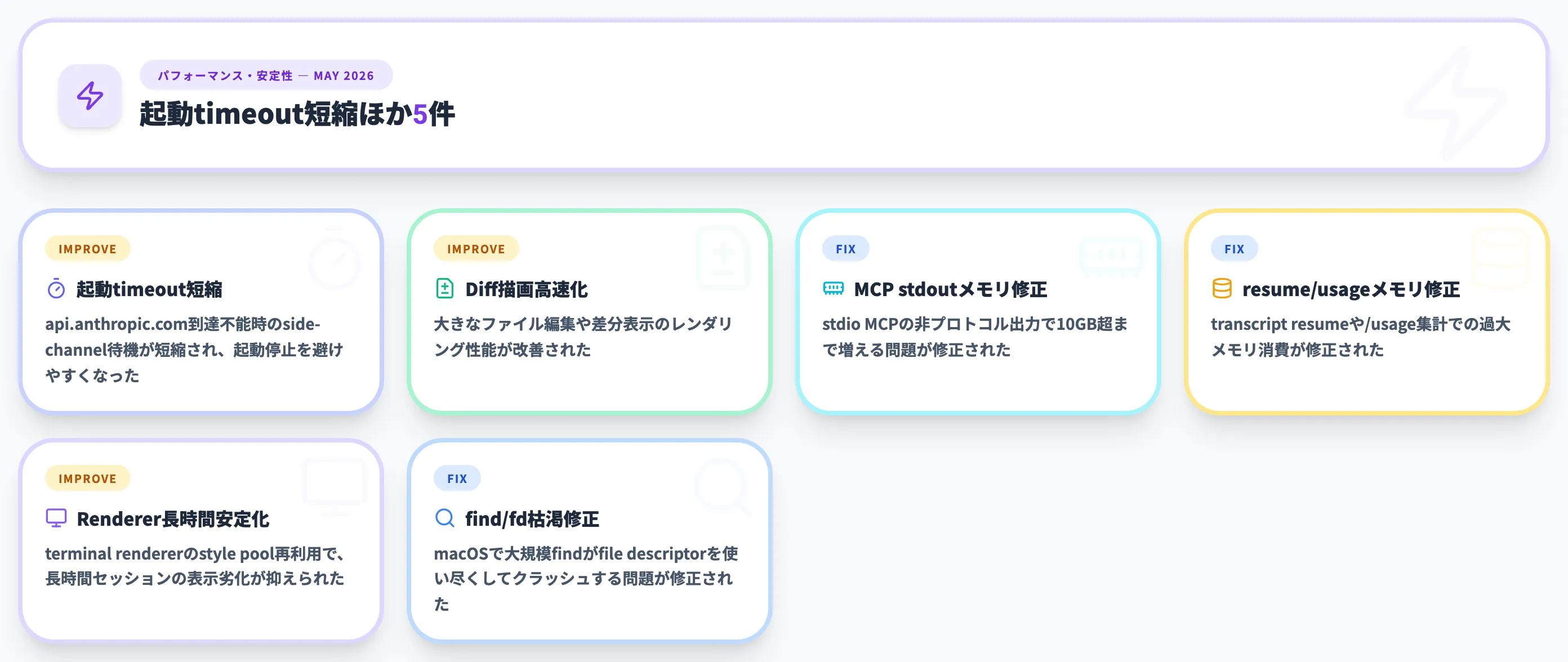Click the database icon beside resume/usage
The height and width of the screenshot is (662, 1568).
[1222, 289]
